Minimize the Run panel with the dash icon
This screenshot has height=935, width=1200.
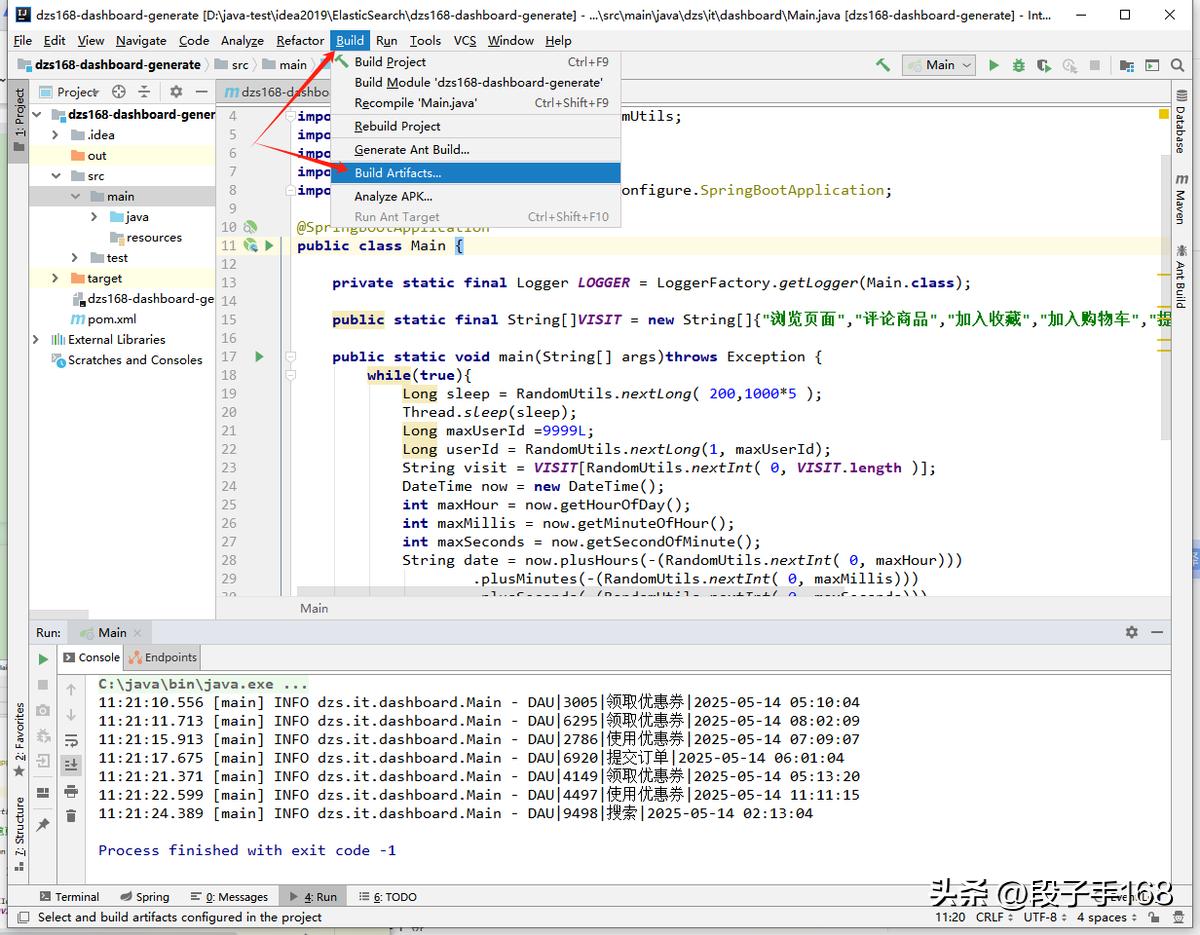click(1158, 632)
